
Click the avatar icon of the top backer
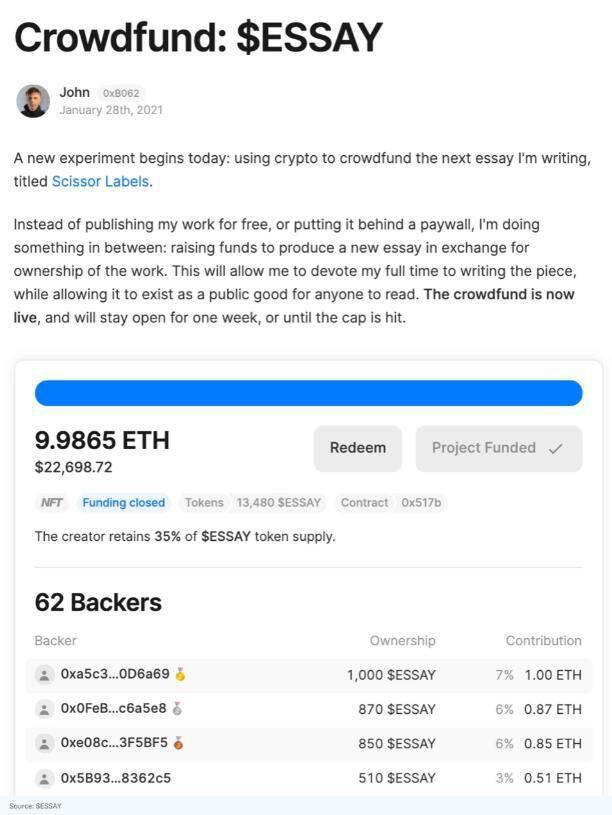point(44,674)
